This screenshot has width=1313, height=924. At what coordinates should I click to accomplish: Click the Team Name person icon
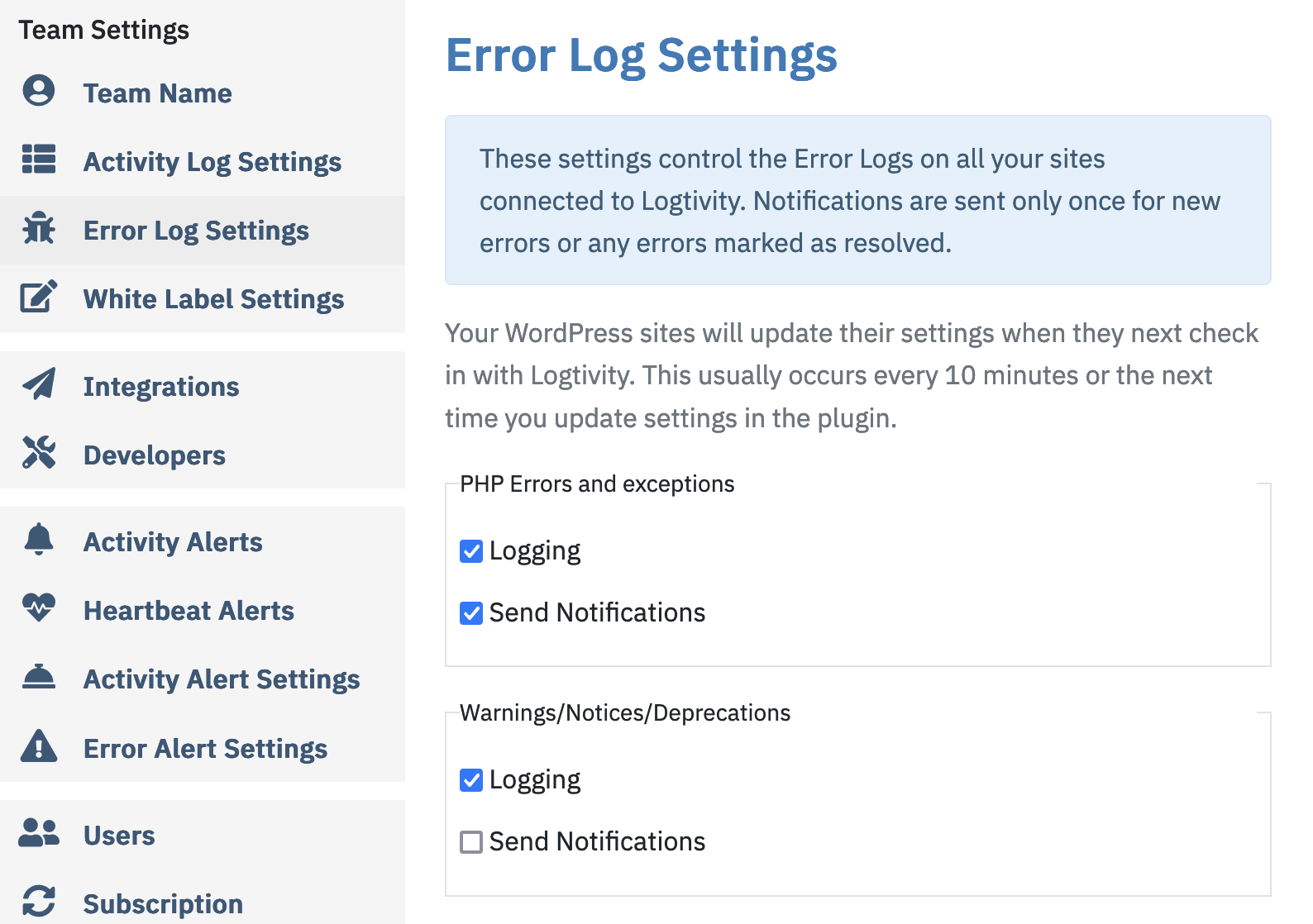tap(38, 93)
